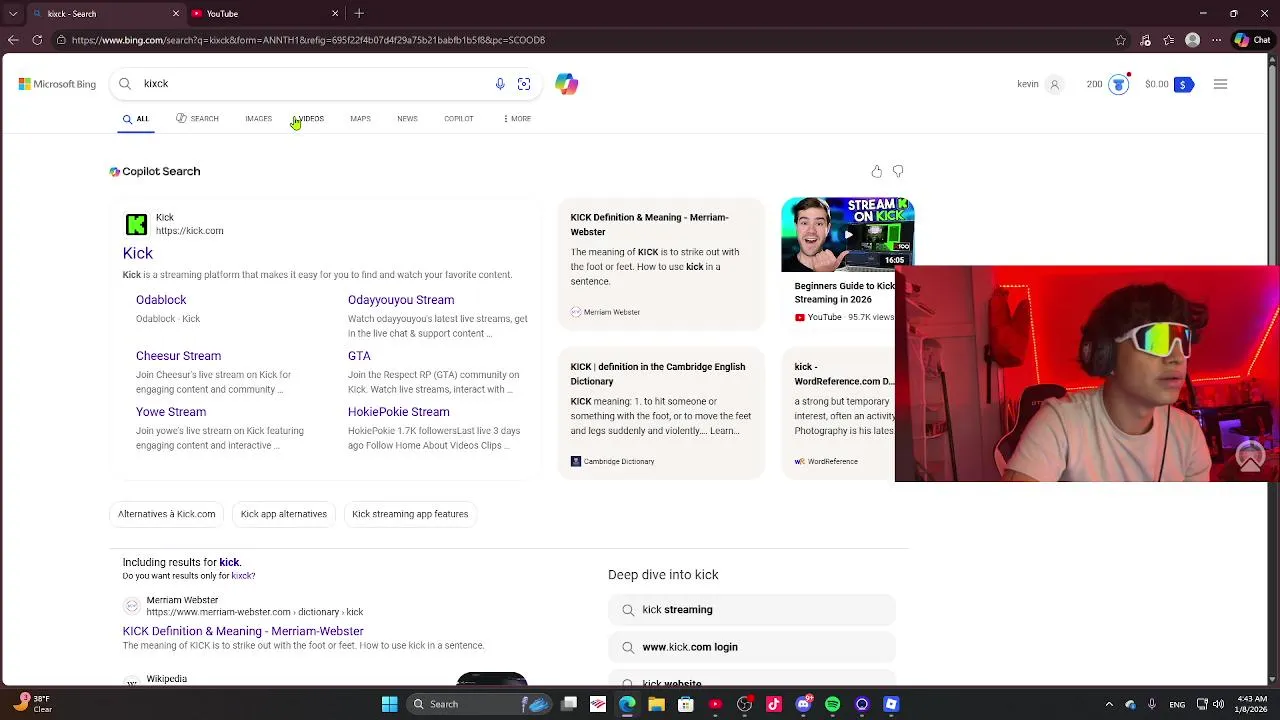Select the NEWS search tab
Image resolution: width=1280 pixels, height=720 pixels.
(407, 119)
